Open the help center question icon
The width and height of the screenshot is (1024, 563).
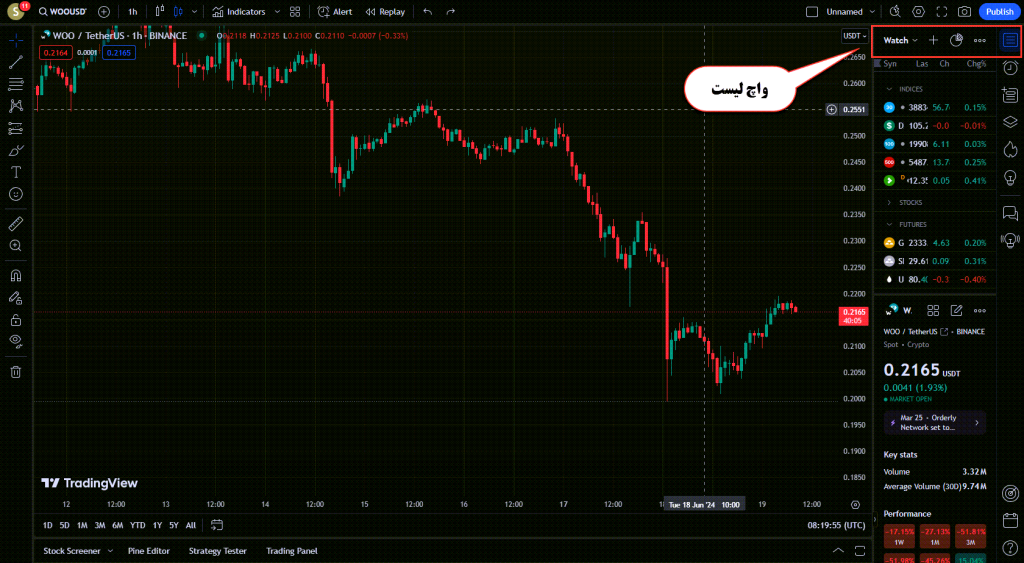point(1010,547)
